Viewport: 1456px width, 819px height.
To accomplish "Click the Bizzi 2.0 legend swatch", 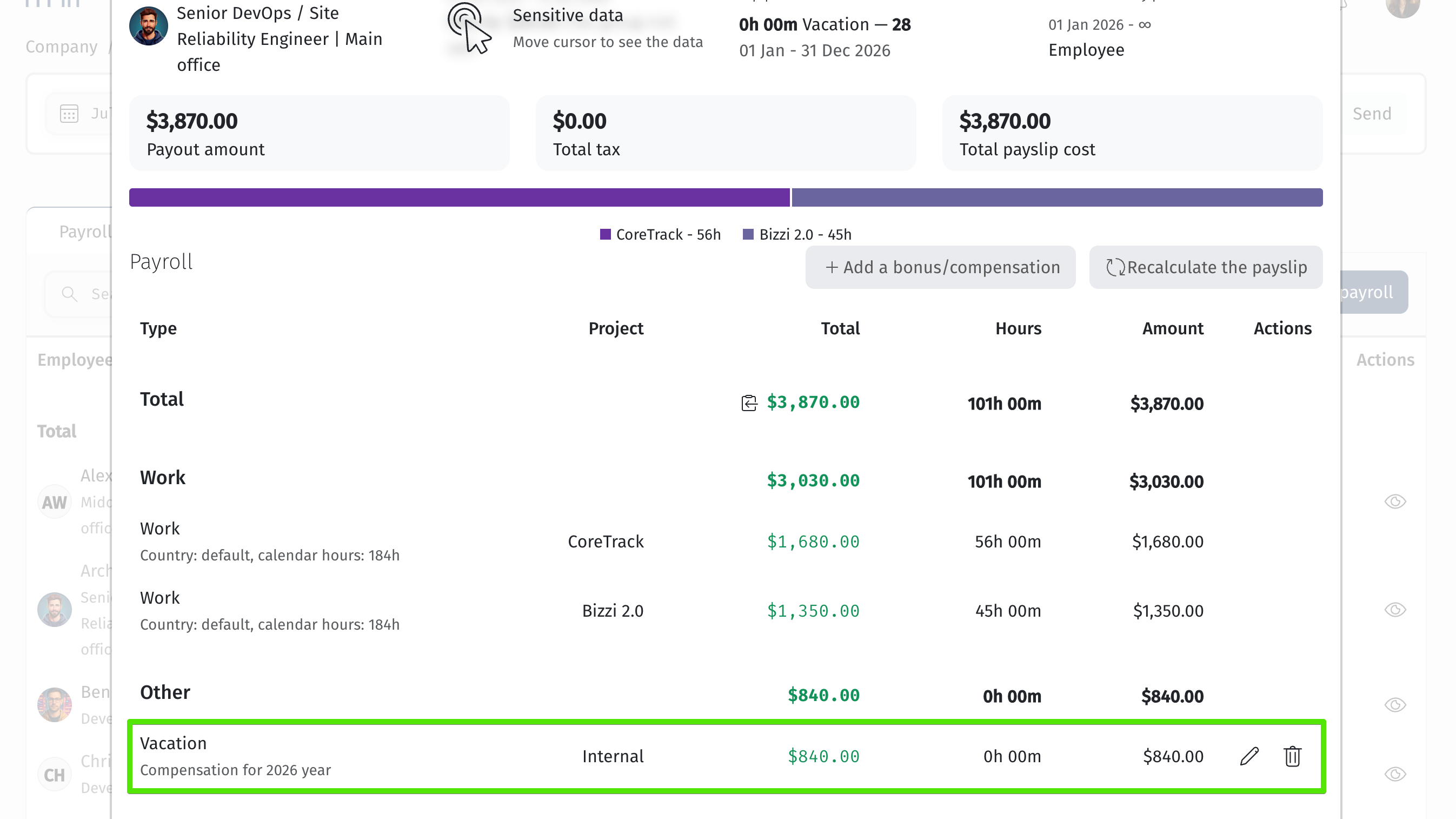I will coord(748,234).
